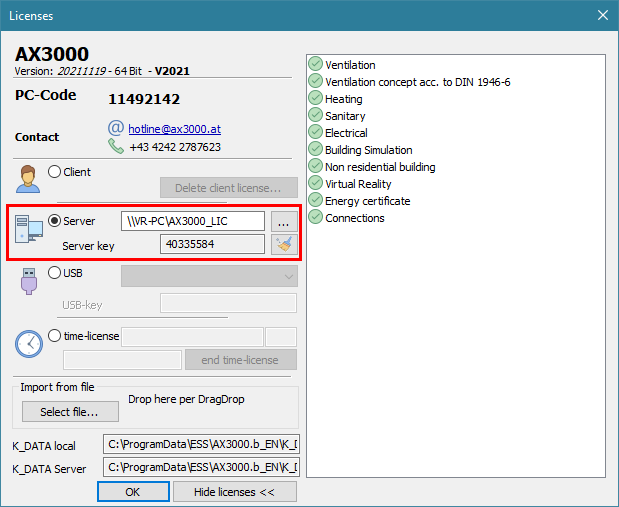Click the K_DATA Server path field
619x507 pixels.
click(201, 467)
